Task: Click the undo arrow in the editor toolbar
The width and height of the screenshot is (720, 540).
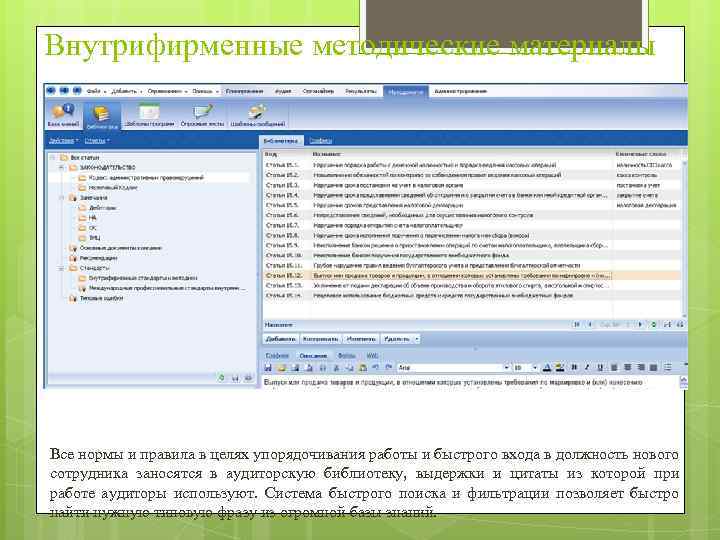Action: point(376,368)
